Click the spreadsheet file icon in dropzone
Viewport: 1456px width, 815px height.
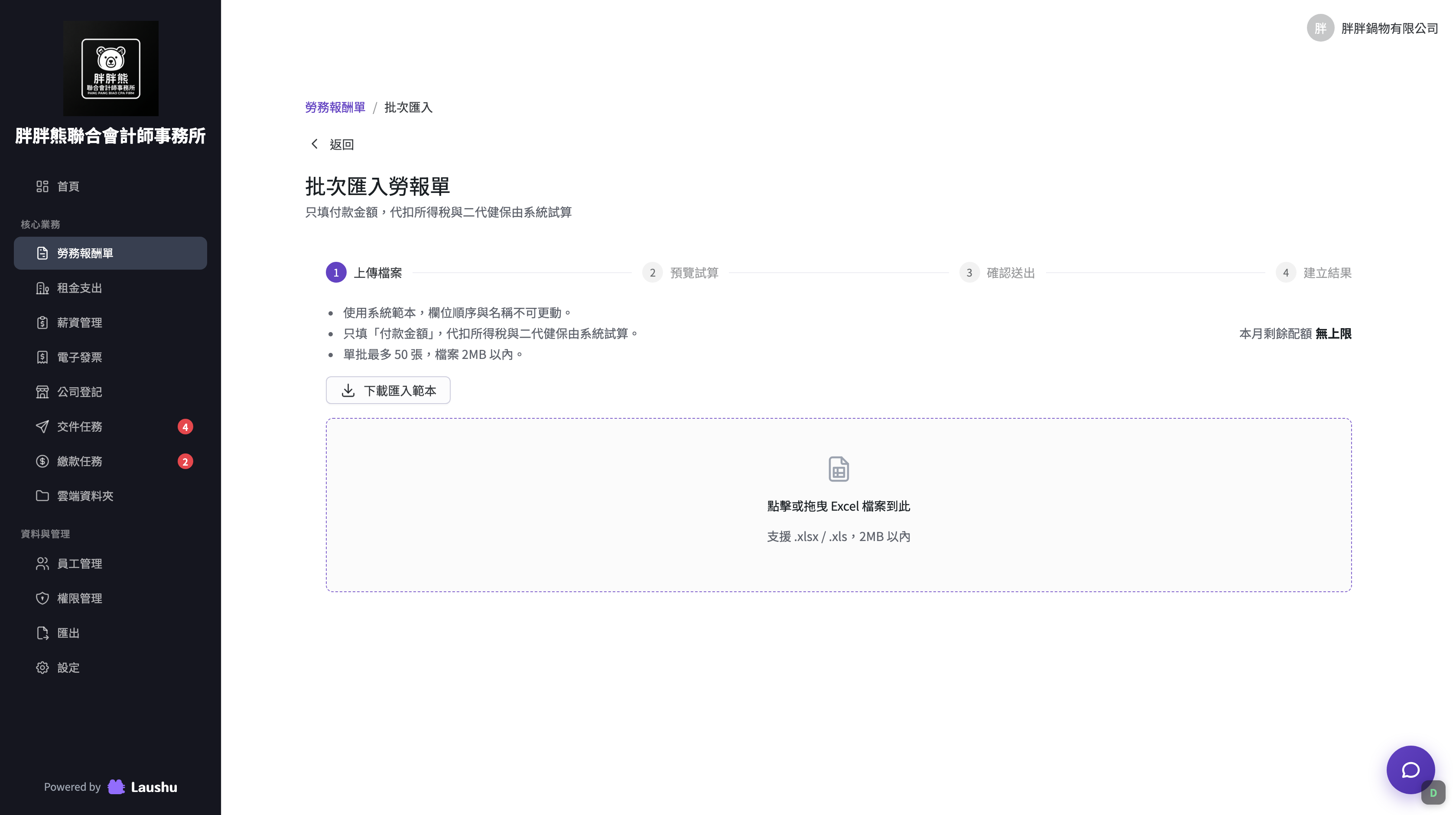tap(838, 469)
